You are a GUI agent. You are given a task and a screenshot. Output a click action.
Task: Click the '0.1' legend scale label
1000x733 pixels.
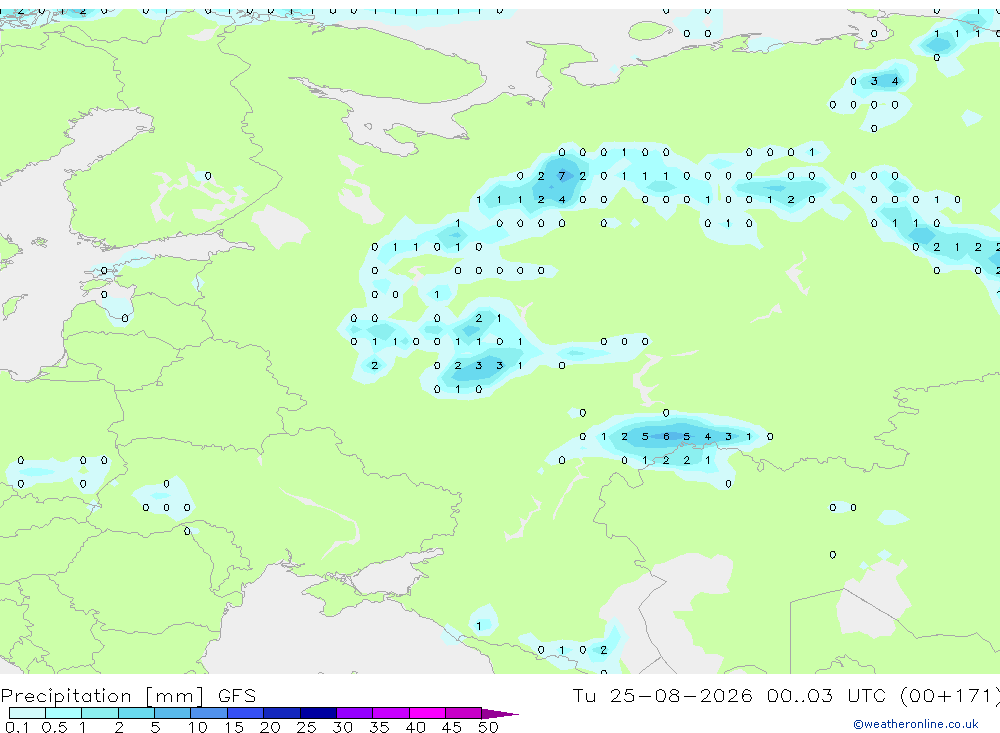click(17, 727)
